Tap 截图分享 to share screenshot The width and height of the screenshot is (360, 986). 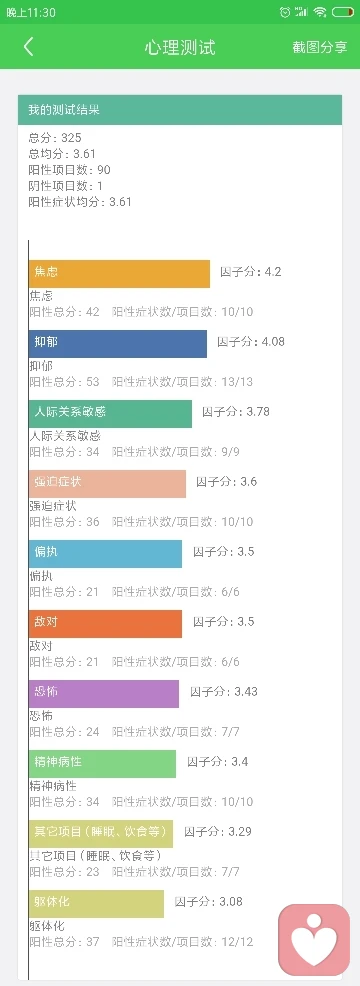coord(320,47)
